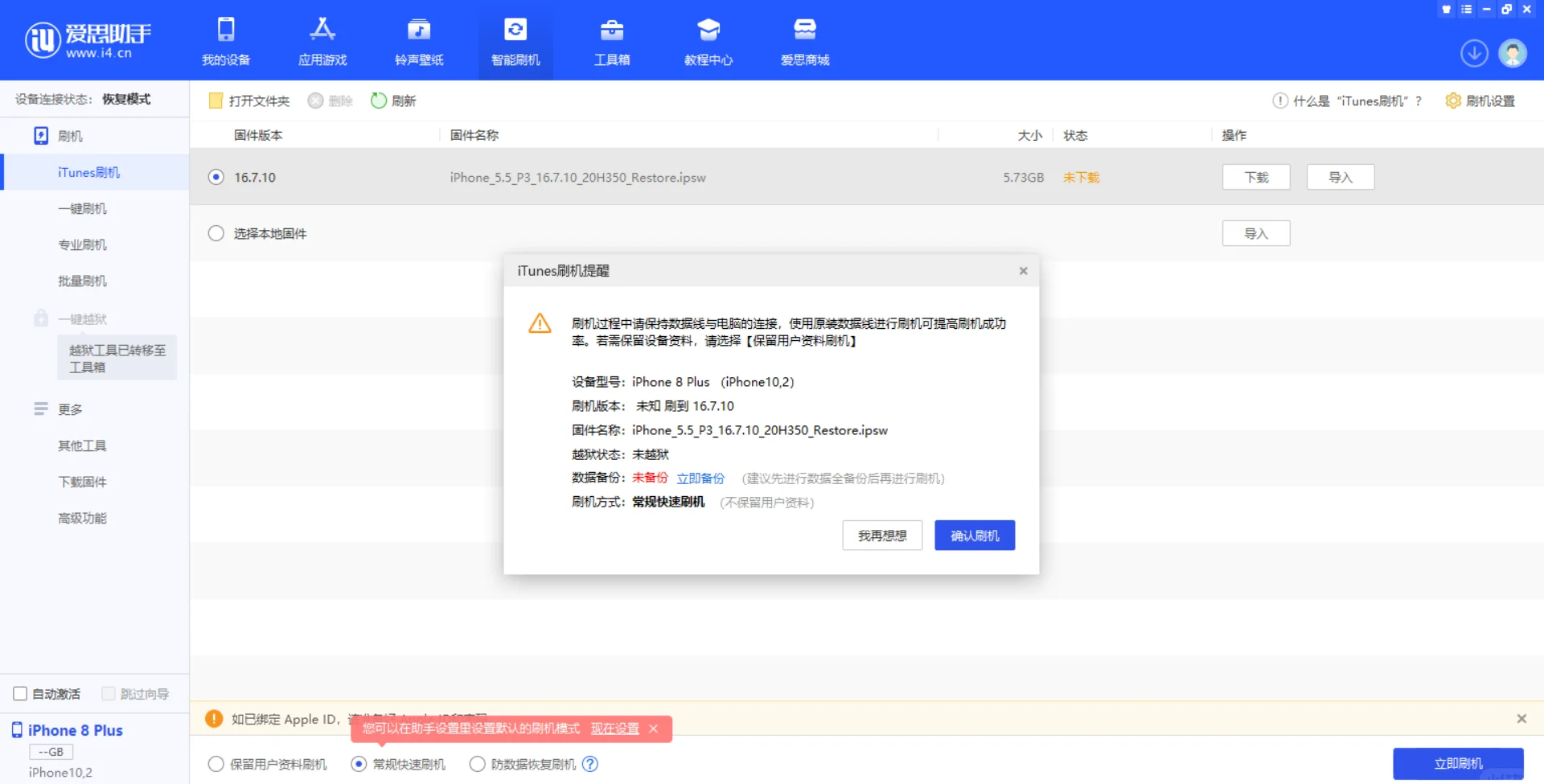The image size is (1544, 784).
Task: Close the iTunes刷机提醒 dialog
Action: [1024, 271]
